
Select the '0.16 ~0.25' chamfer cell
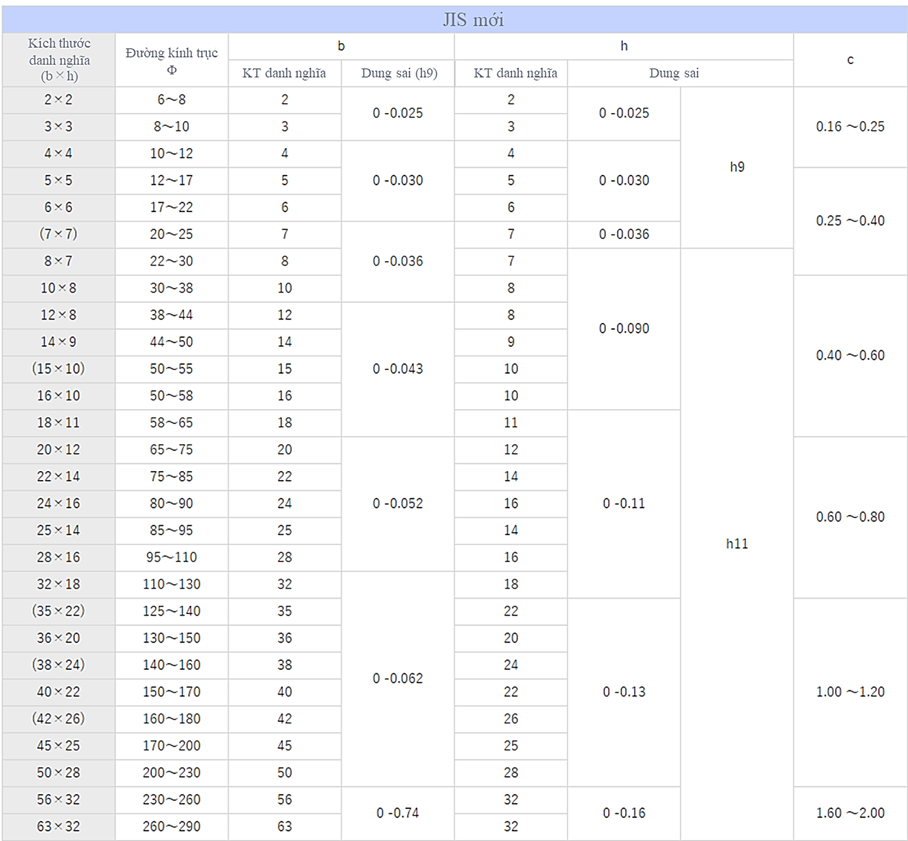[850, 127]
